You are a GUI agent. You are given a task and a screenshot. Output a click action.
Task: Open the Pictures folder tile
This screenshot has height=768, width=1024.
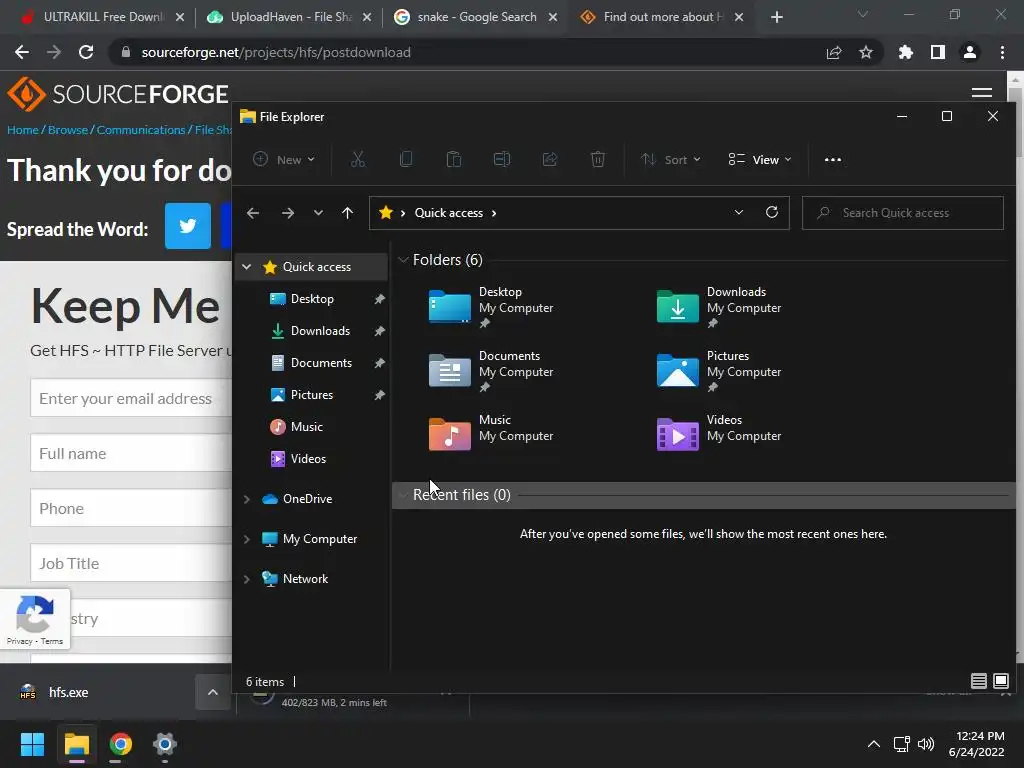point(721,371)
